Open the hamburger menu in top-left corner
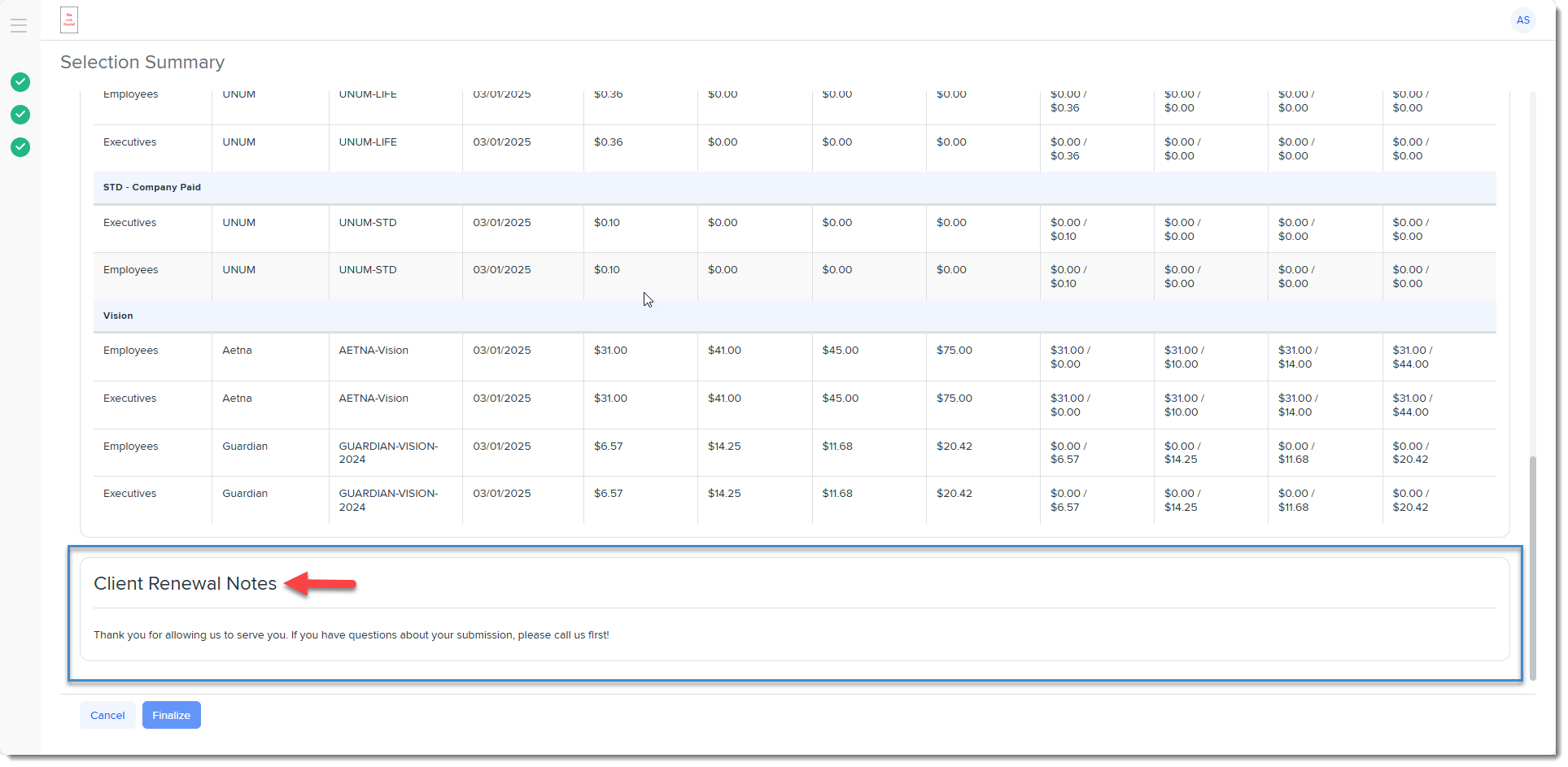Viewport: 1568px width, 767px height. 19,25
